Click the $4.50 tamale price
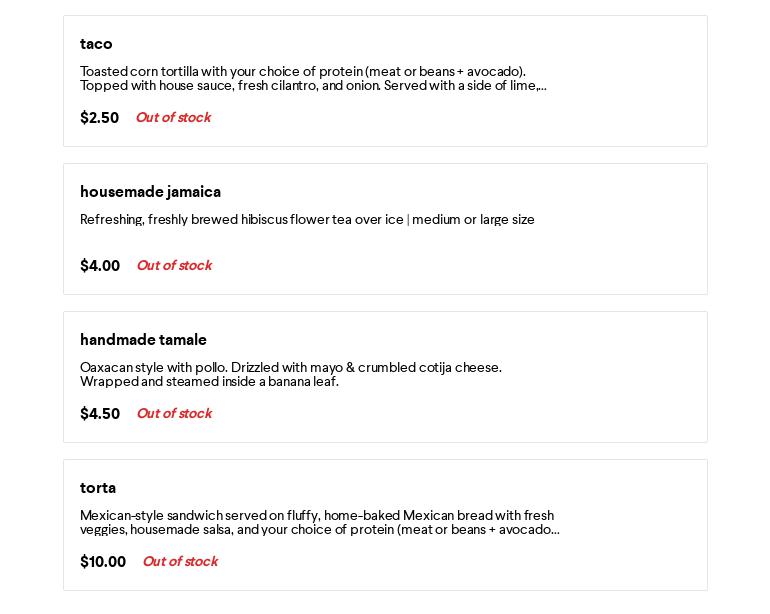 100,414
